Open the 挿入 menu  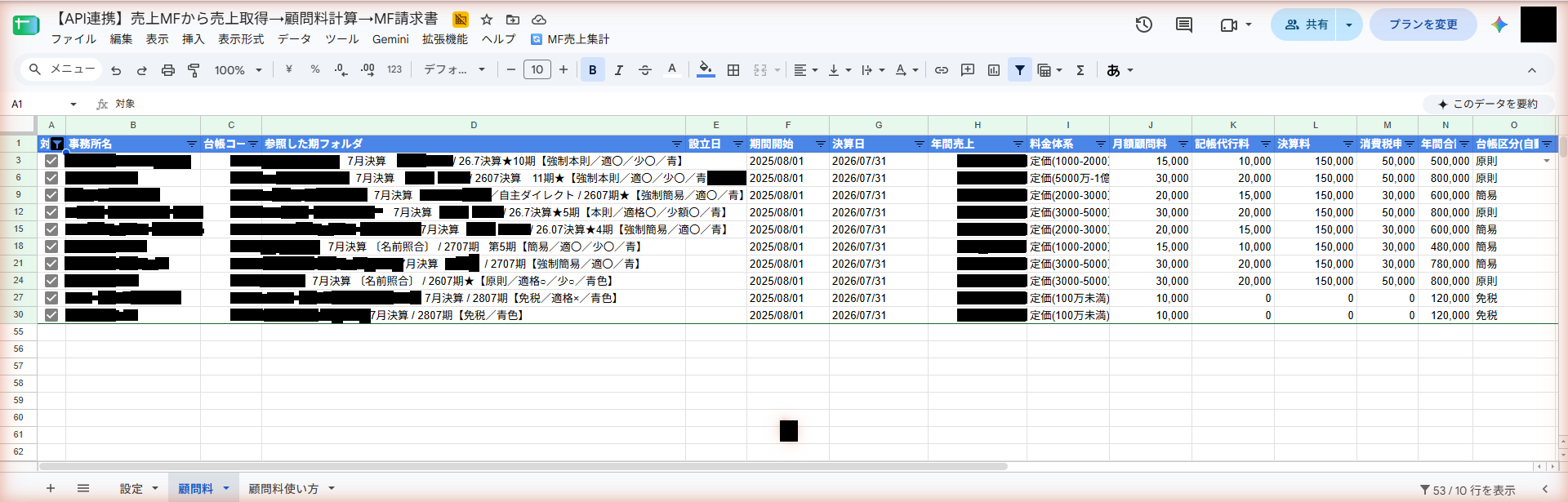[193, 39]
